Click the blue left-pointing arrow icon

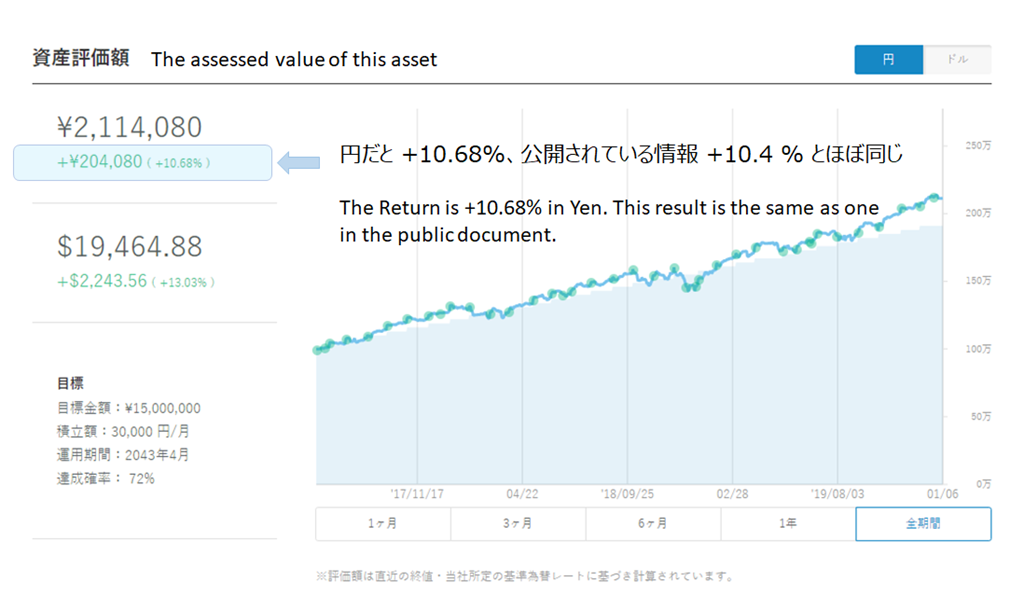pyautogui.click(x=297, y=162)
